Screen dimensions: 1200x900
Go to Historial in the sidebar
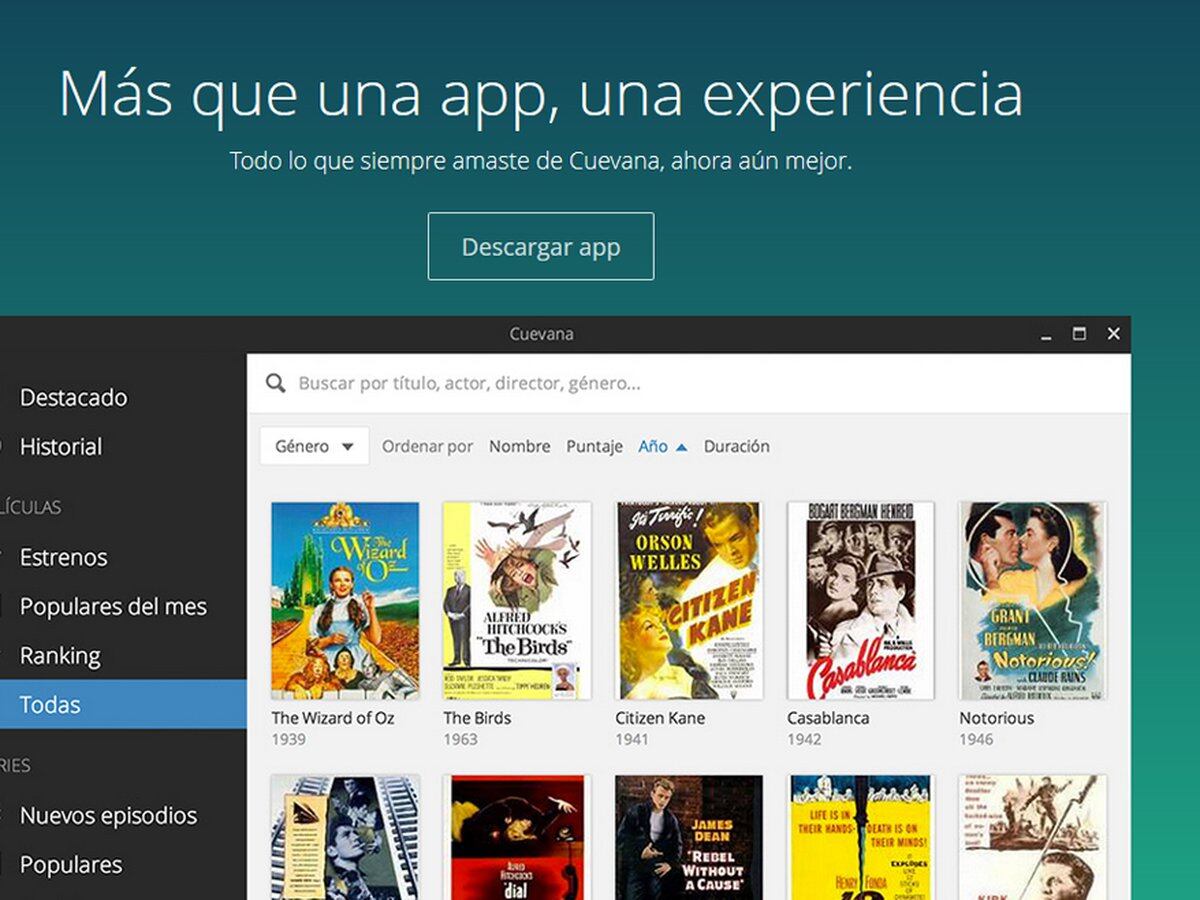tap(61, 447)
